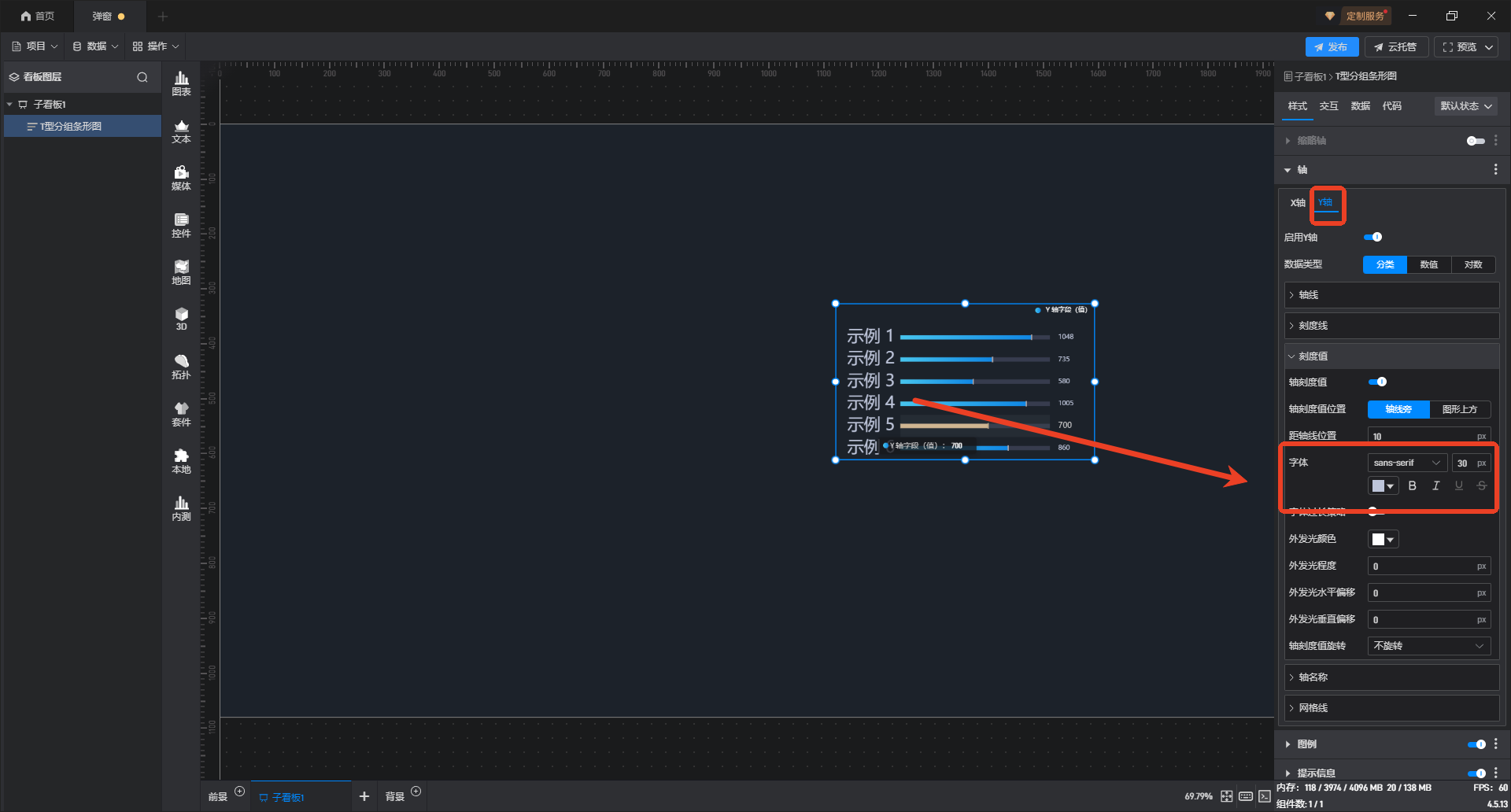
Task: Toggle the 图例 legend switch
Action: coord(1476,744)
